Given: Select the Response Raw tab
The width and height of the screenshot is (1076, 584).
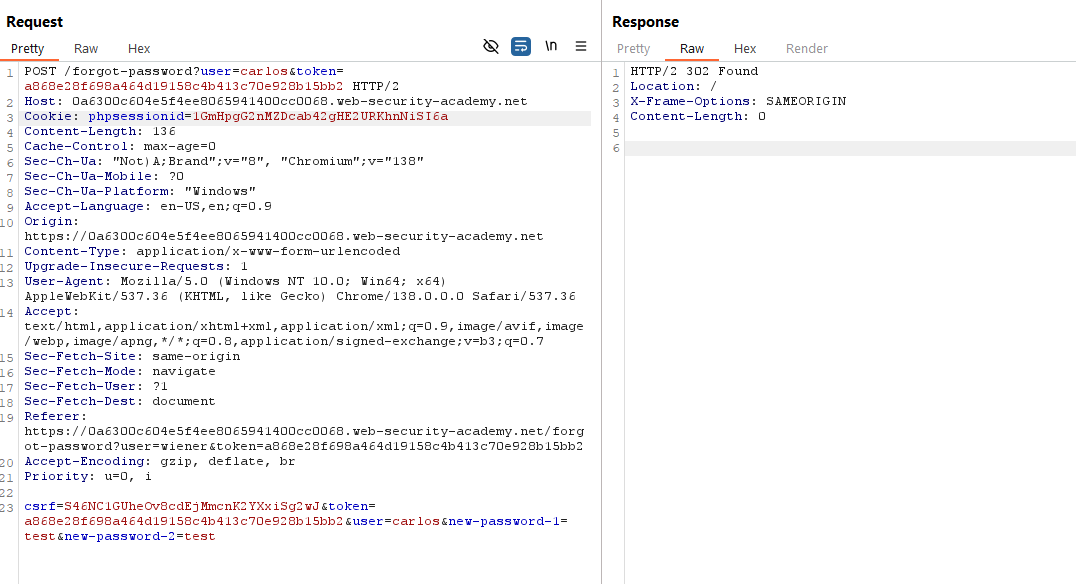Looking at the screenshot, I should click(x=692, y=49).
